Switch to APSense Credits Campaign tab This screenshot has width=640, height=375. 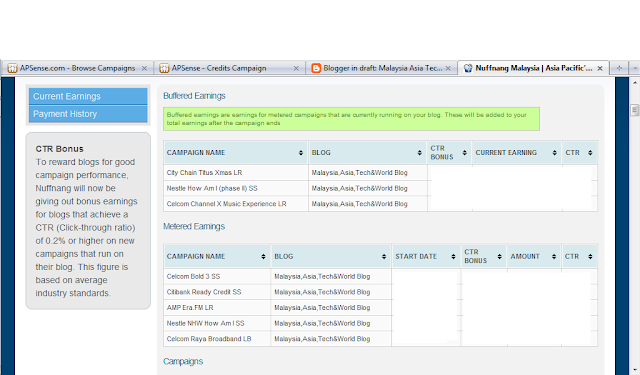[x=229, y=68]
